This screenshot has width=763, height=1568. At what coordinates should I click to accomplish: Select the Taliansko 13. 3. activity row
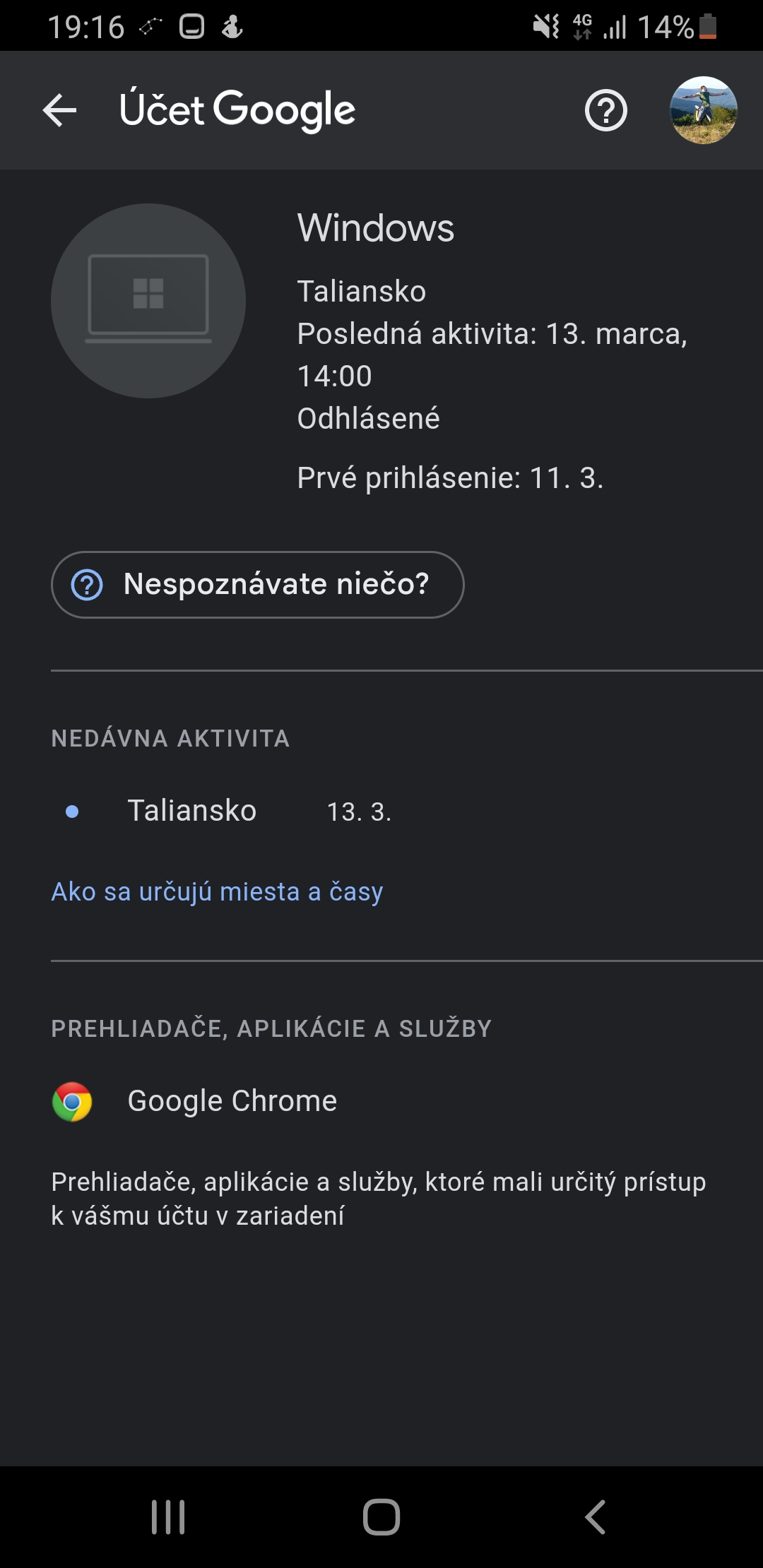(x=259, y=811)
